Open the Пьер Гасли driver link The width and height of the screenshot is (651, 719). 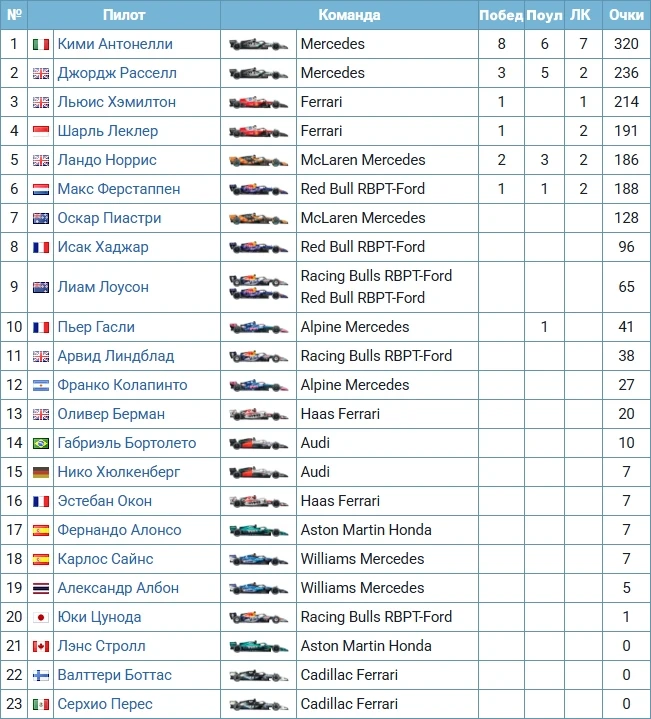tap(96, 327)
